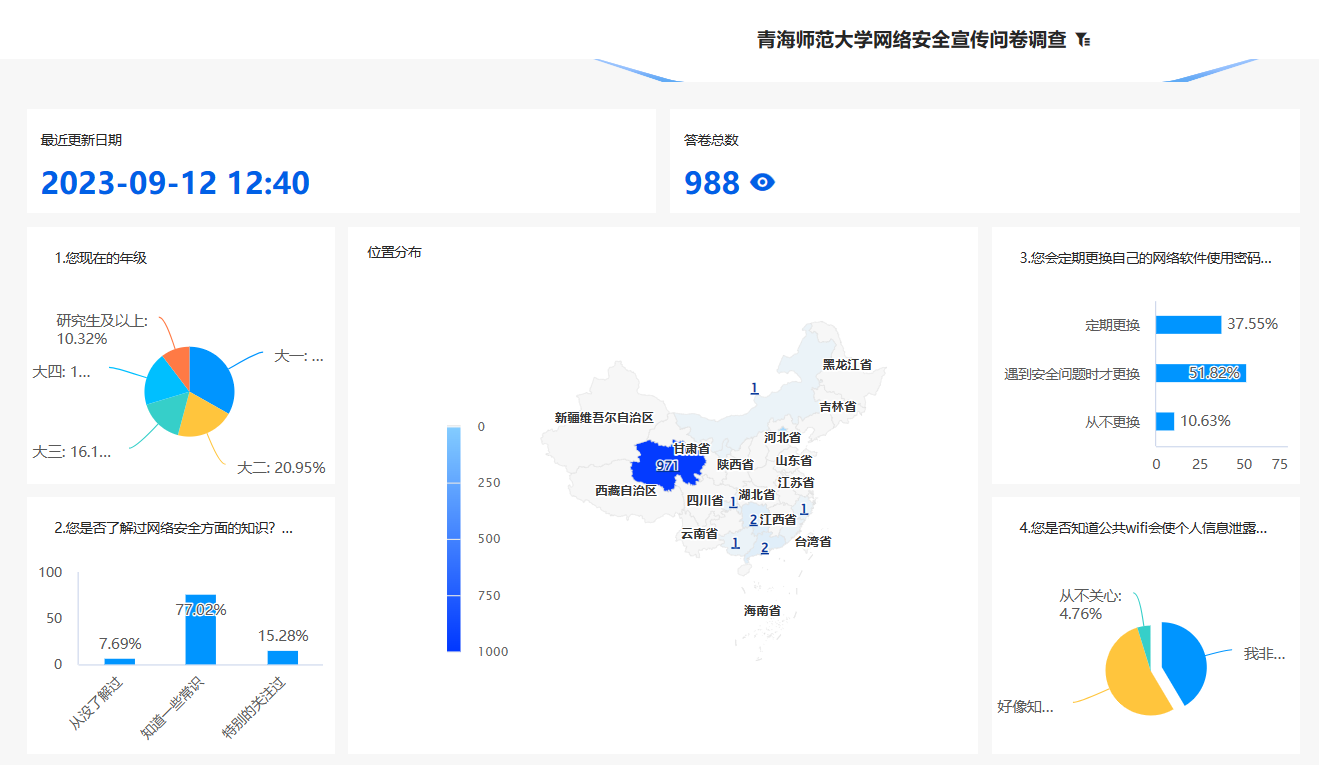Click the 新疆维吾尔自治区 map label
Viewport: 1319px width, 765px height.
point(604,418)
